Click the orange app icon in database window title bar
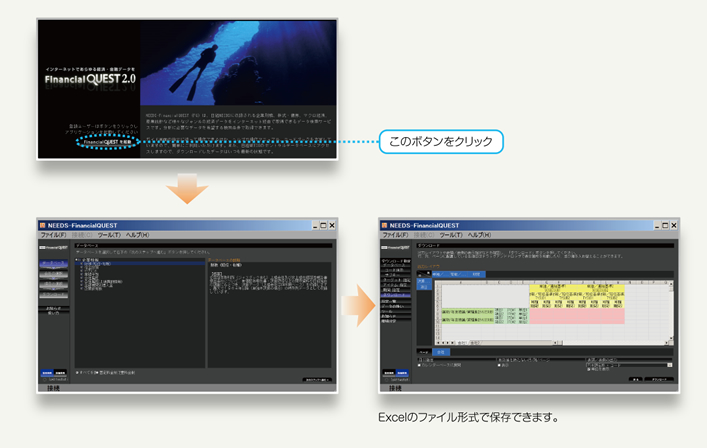 [x=42, y=225]
